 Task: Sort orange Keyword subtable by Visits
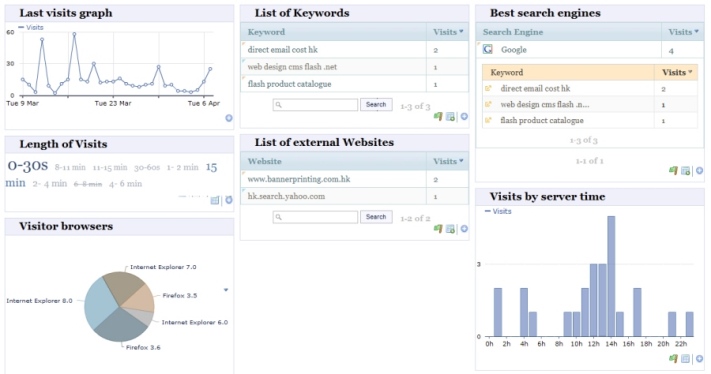tap(677, 73)
